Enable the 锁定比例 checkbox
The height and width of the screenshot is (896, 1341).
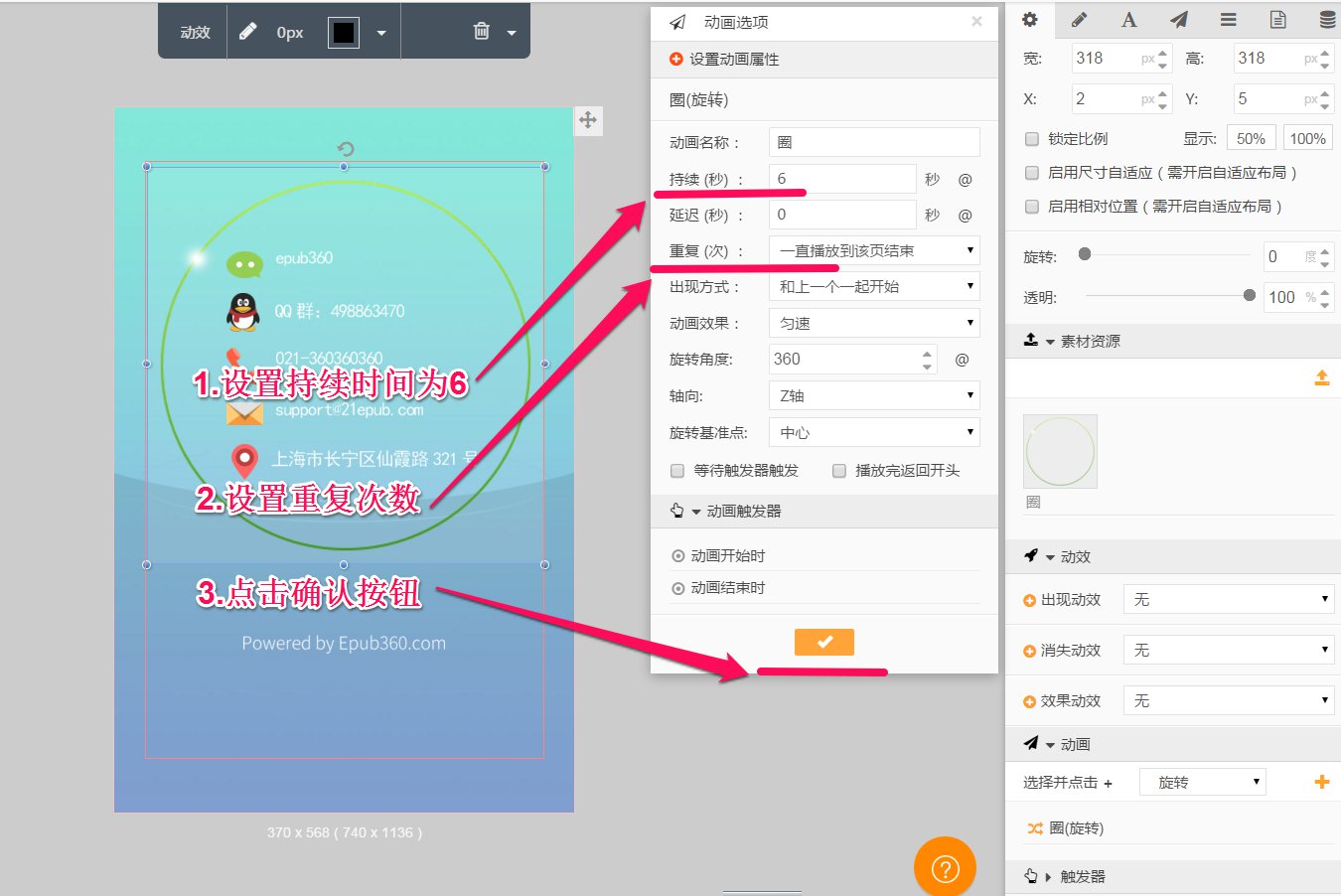1032,139
